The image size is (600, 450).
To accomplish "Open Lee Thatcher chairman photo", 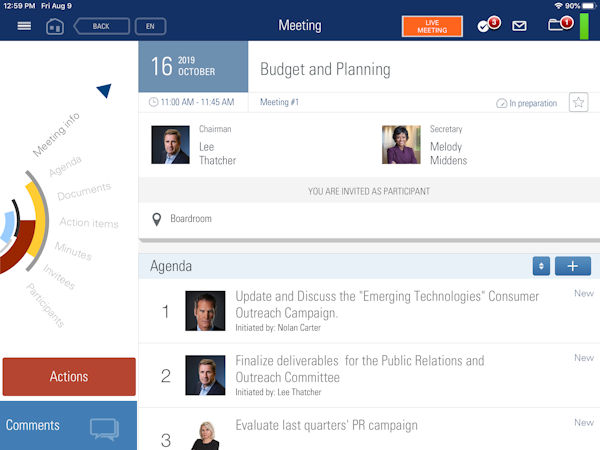I will 170,145.
